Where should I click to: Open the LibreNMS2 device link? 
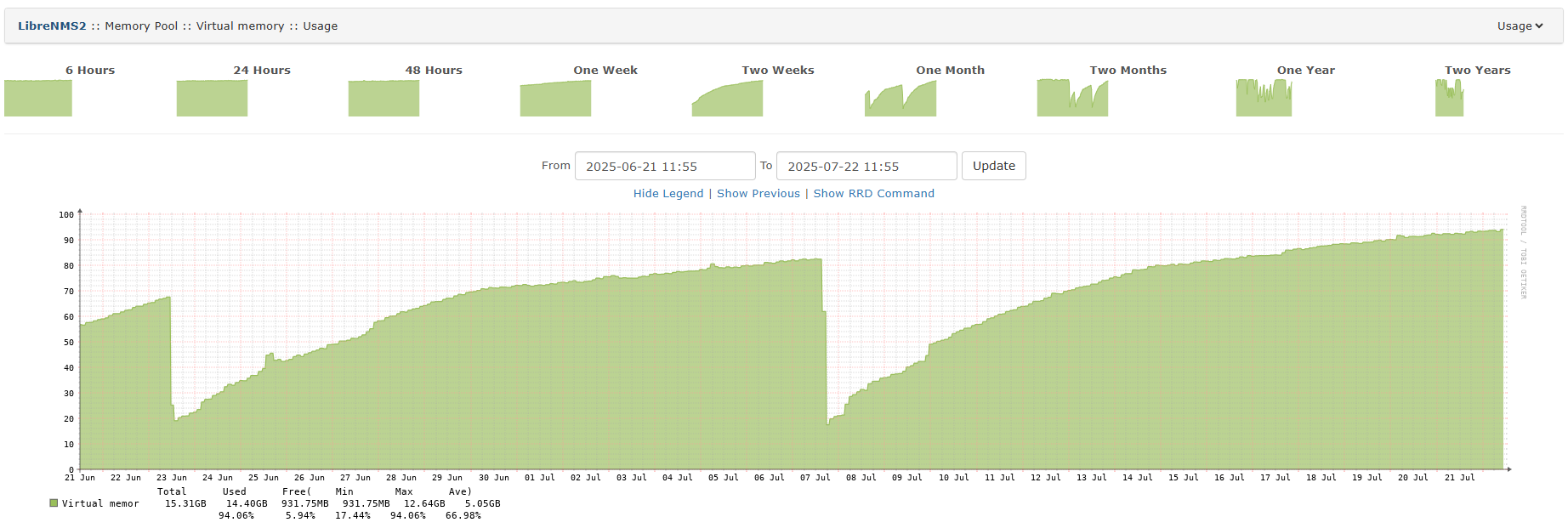coord(52,26)
